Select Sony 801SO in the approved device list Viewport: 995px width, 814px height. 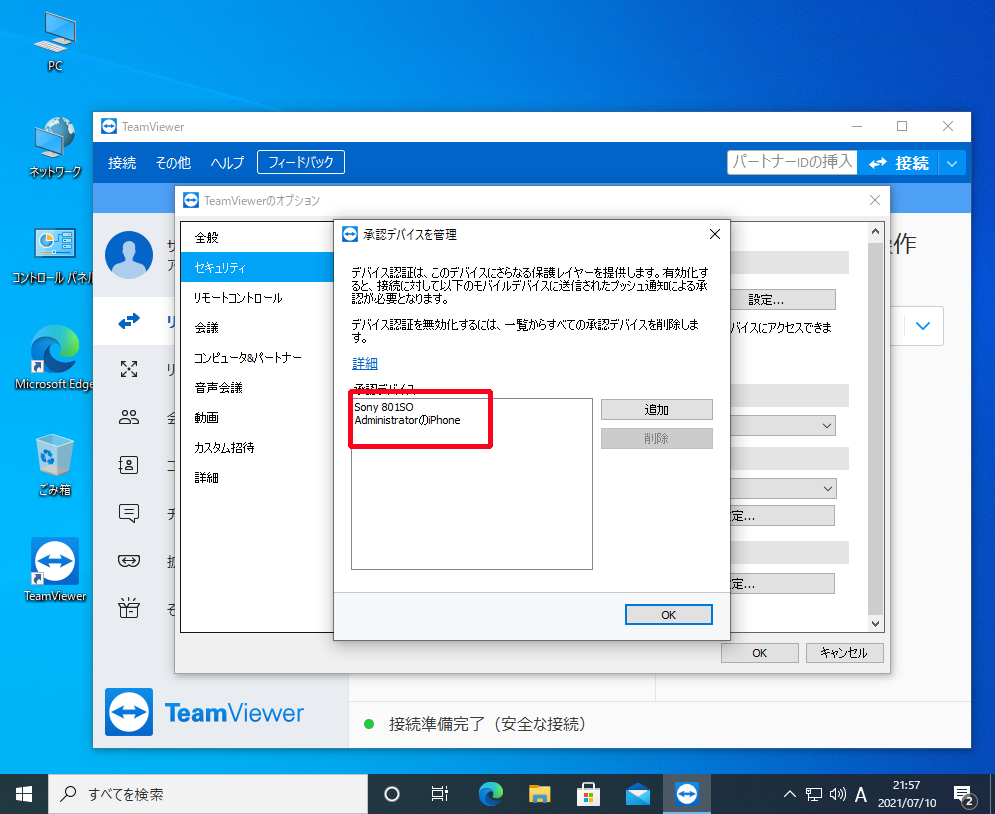[x=384, y=408]
